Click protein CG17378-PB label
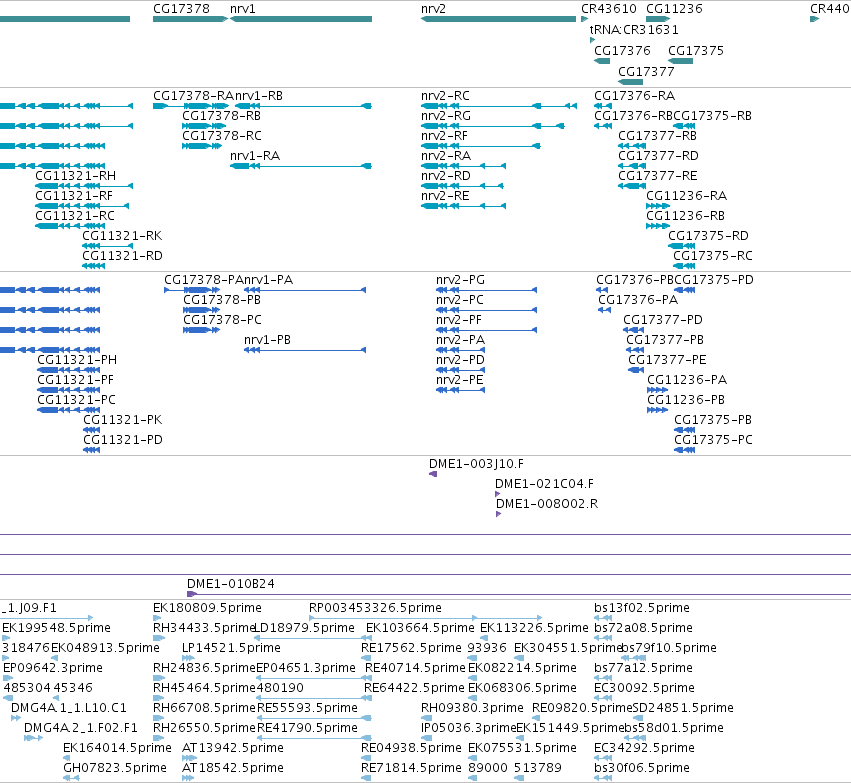The width and height of the screenshot is (851, 783). click(x=221, y=300)
